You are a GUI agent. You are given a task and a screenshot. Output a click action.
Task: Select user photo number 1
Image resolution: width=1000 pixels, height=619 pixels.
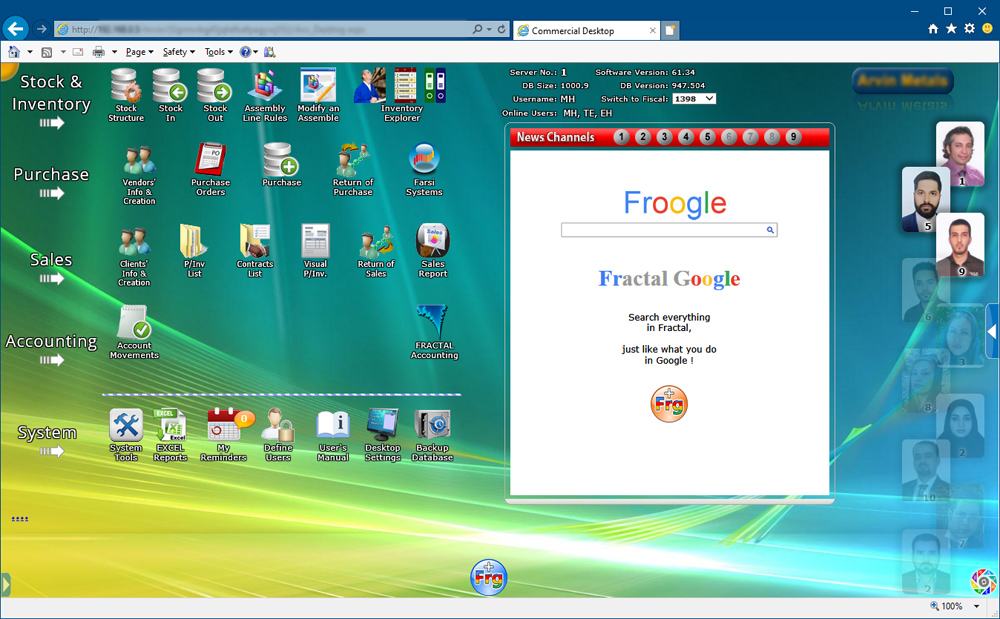tap(960, 154)
